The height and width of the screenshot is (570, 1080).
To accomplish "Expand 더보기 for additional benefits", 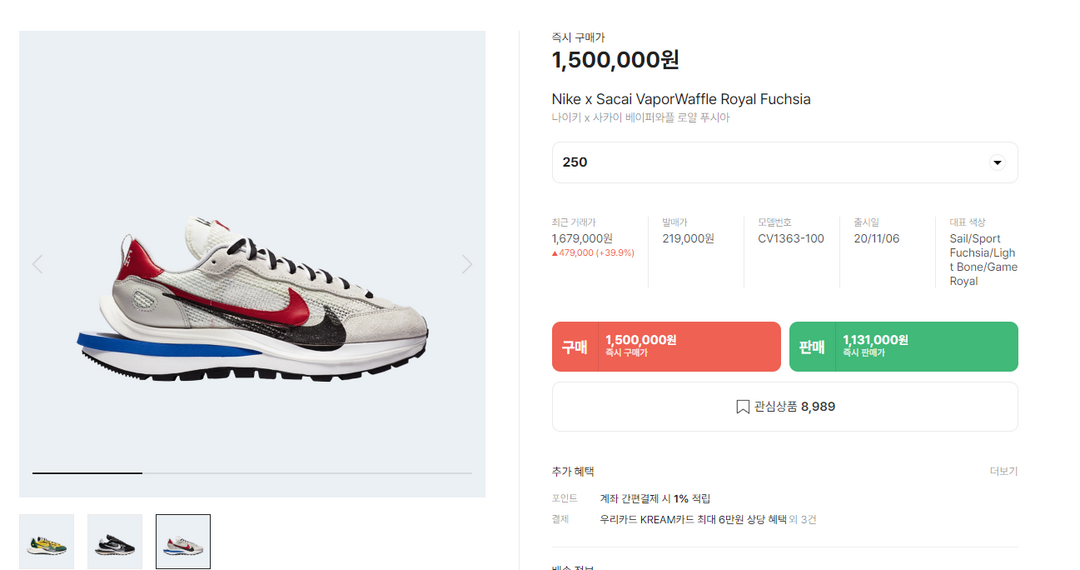I will pos(1003,471).
